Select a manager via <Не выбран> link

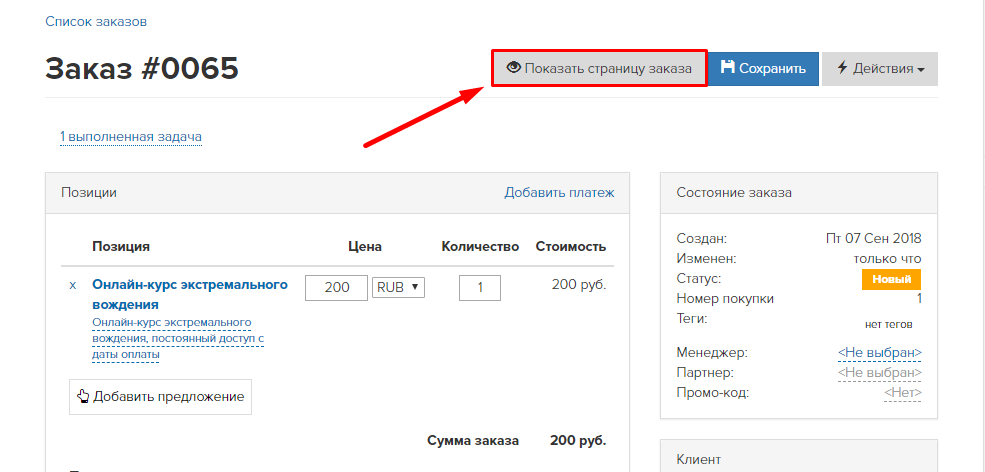pos(879,352)
